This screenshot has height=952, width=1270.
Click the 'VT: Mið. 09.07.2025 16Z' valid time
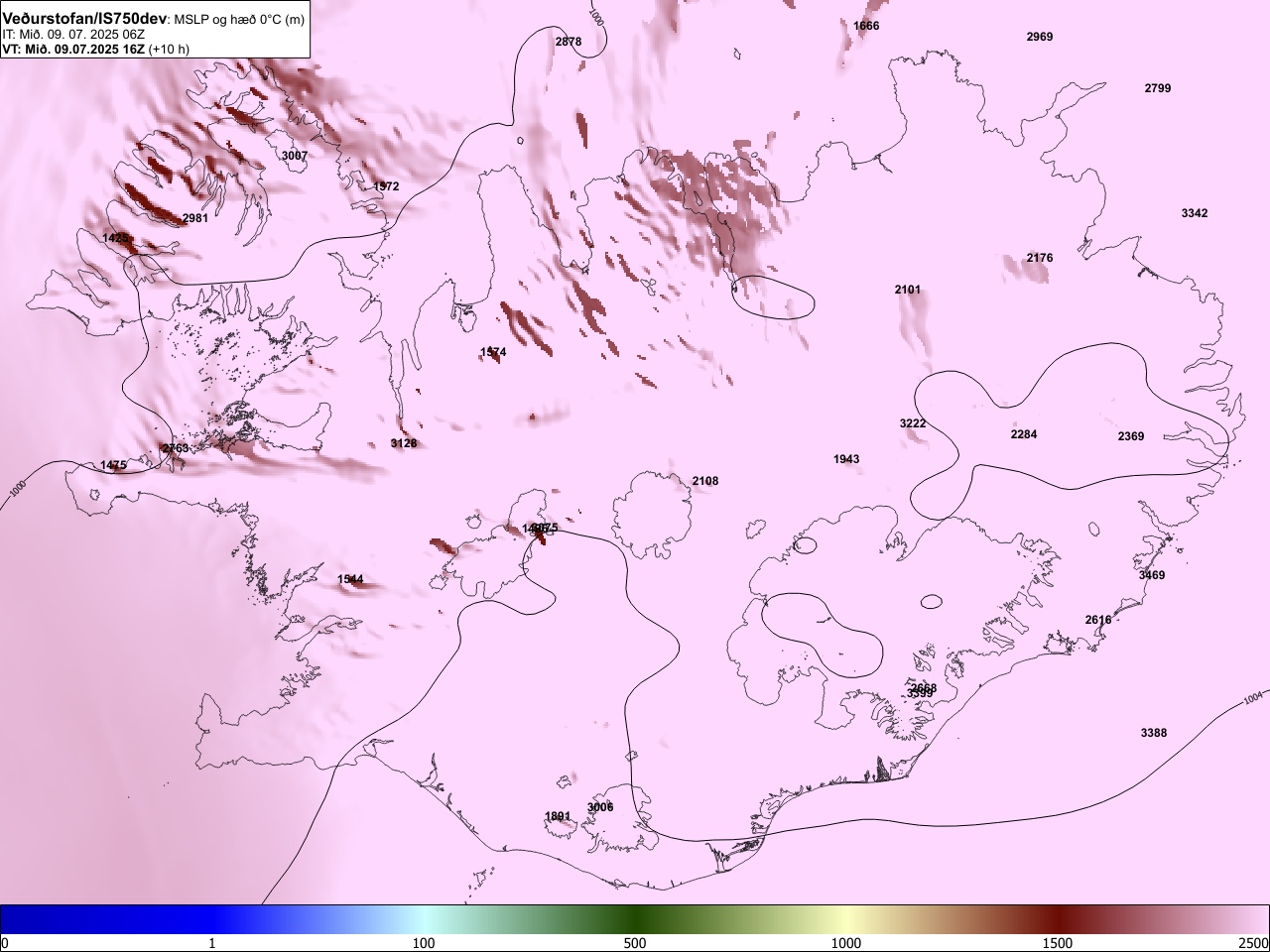pyautogui.click(x=74, y=48)
